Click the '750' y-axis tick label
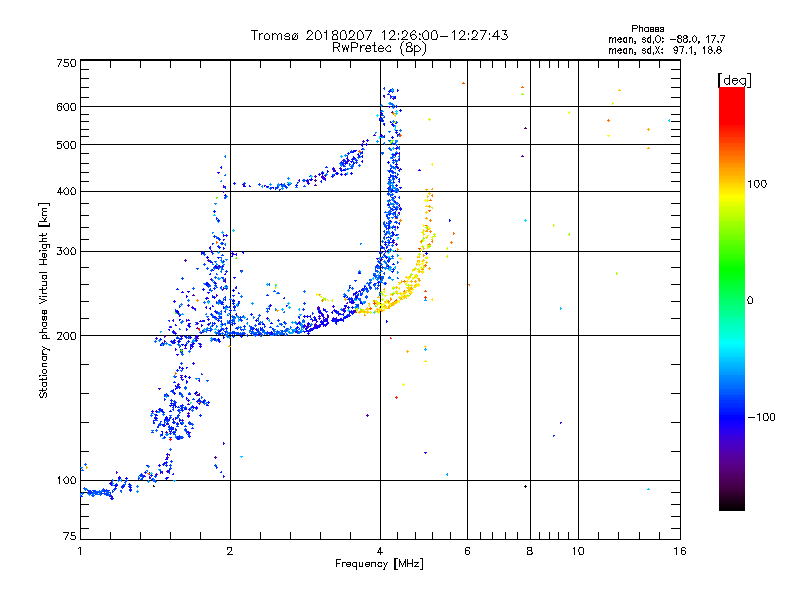The image size is (800, 600). tap(66, 63)
